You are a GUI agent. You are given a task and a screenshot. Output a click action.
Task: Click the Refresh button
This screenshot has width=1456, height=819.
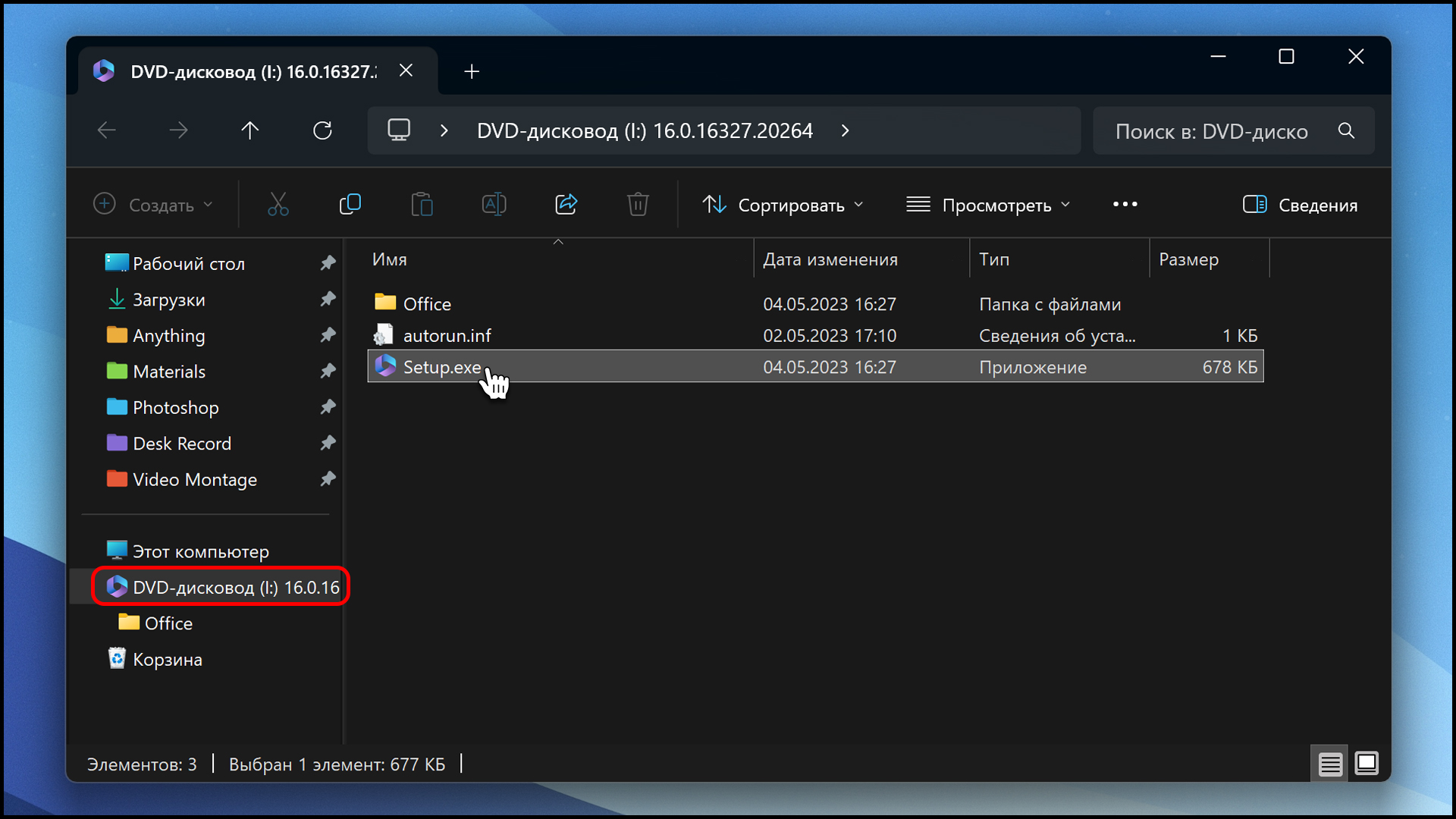point(322,130)
